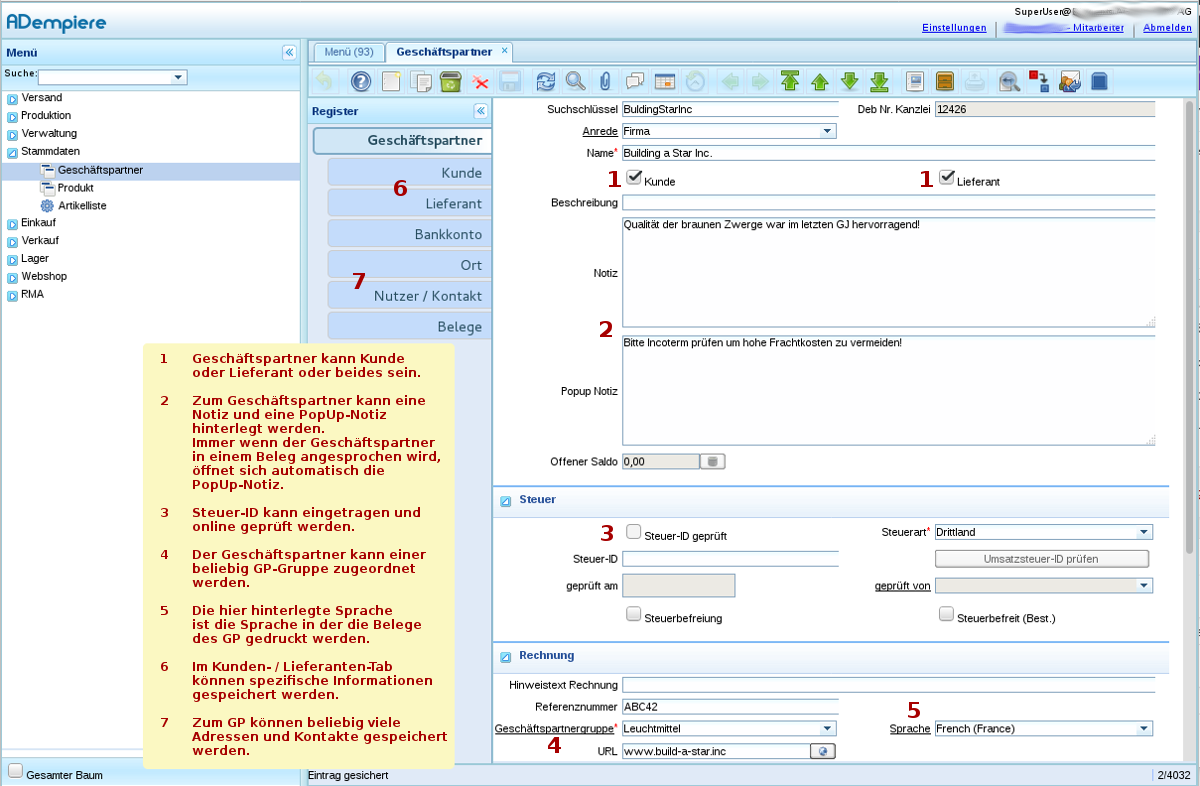The height and width of the screenshot is (786, 1200).
Task: Refresh the record data
Action: (546, 82)
